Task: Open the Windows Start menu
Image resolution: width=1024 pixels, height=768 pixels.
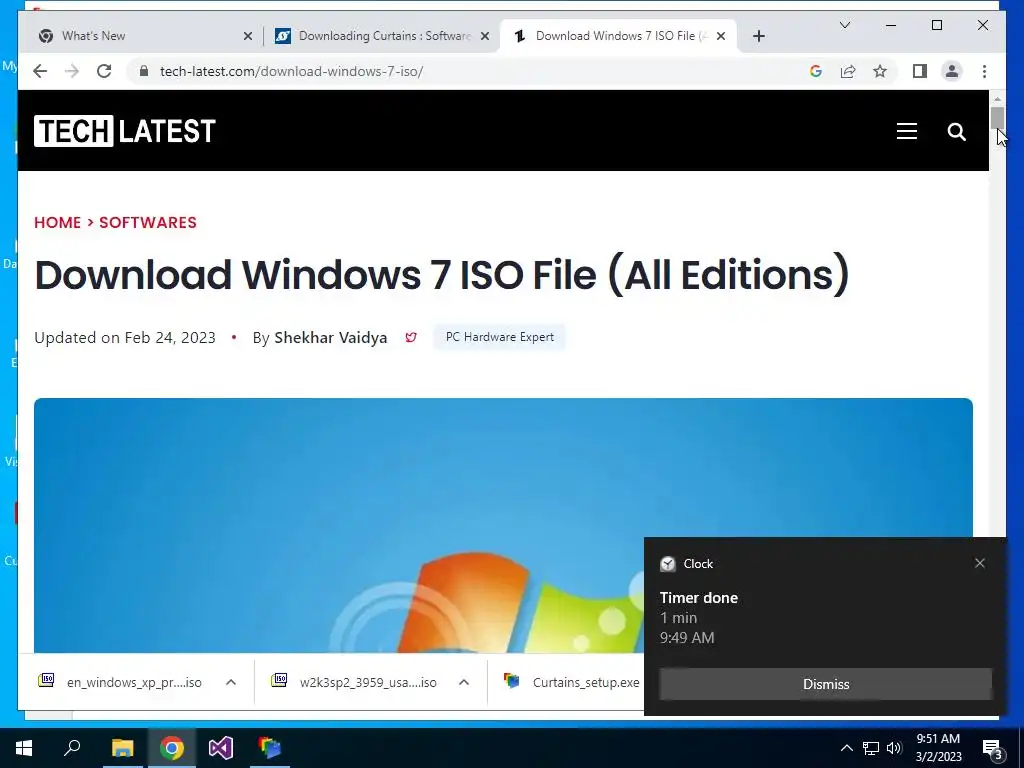Action: tap(24, 748)
